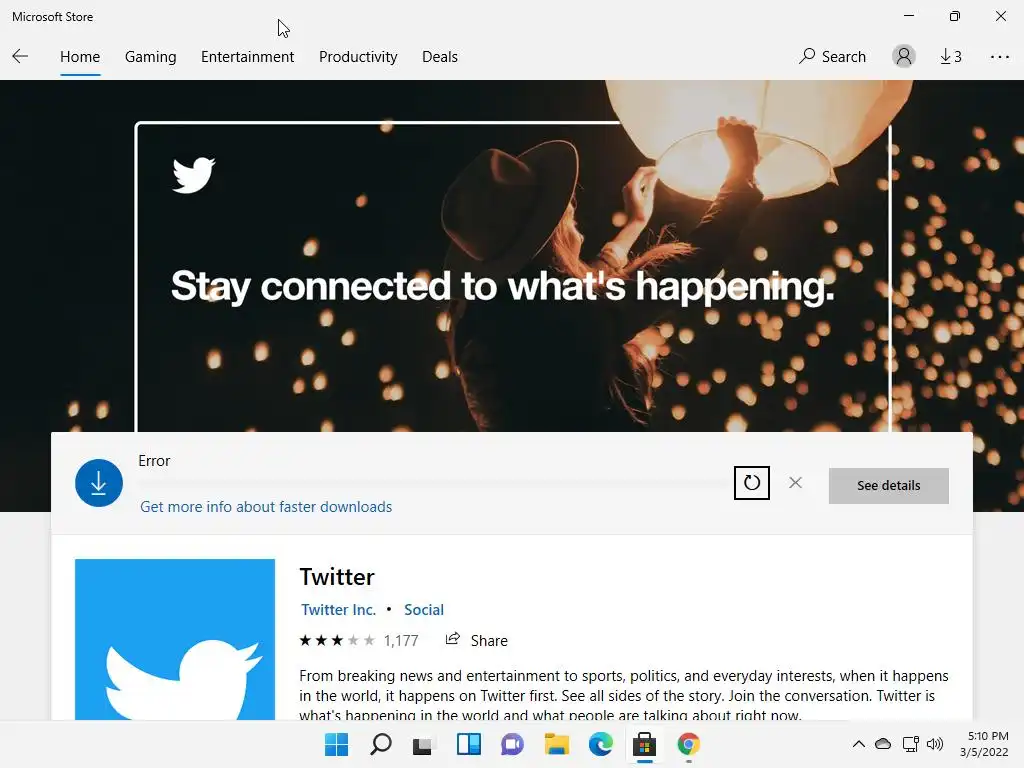Open the volume tray icon

[935, 744]
